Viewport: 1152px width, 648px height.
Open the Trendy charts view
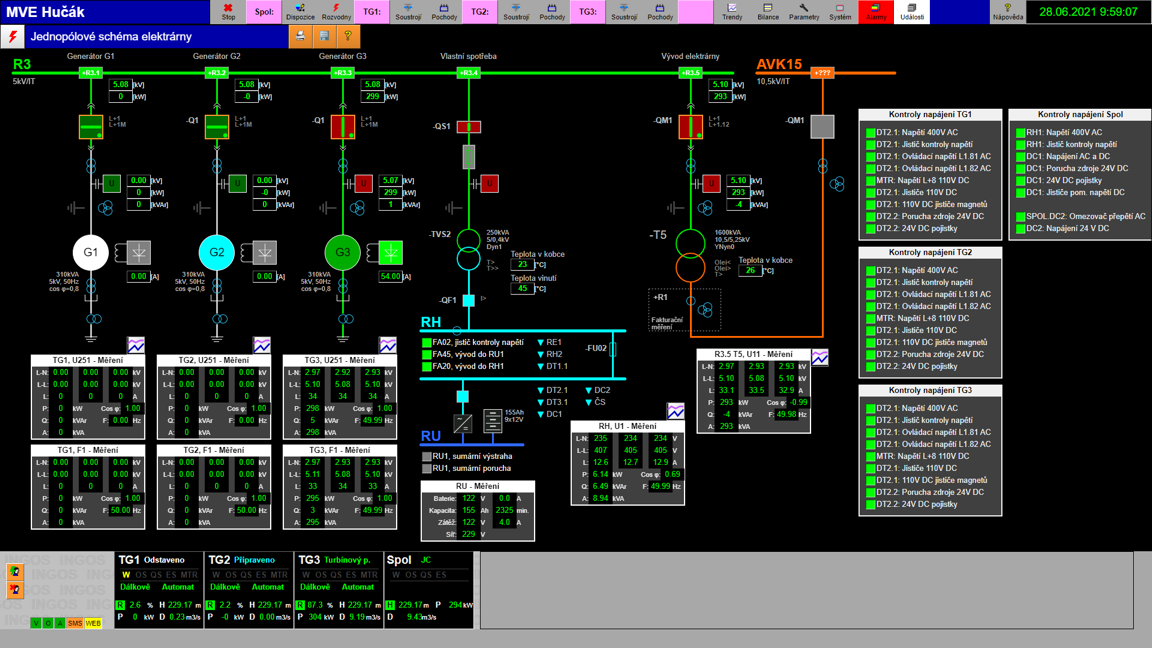732,12
